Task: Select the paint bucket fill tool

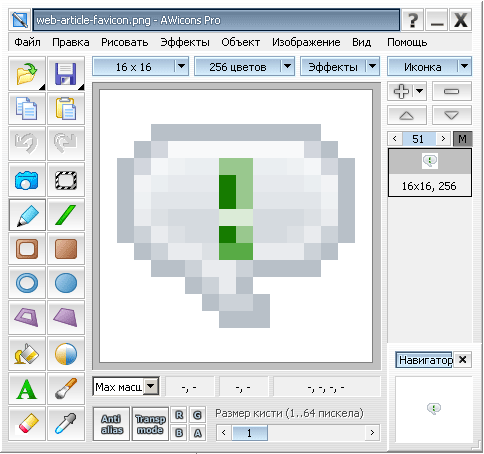Action: [x=27, y=354]
